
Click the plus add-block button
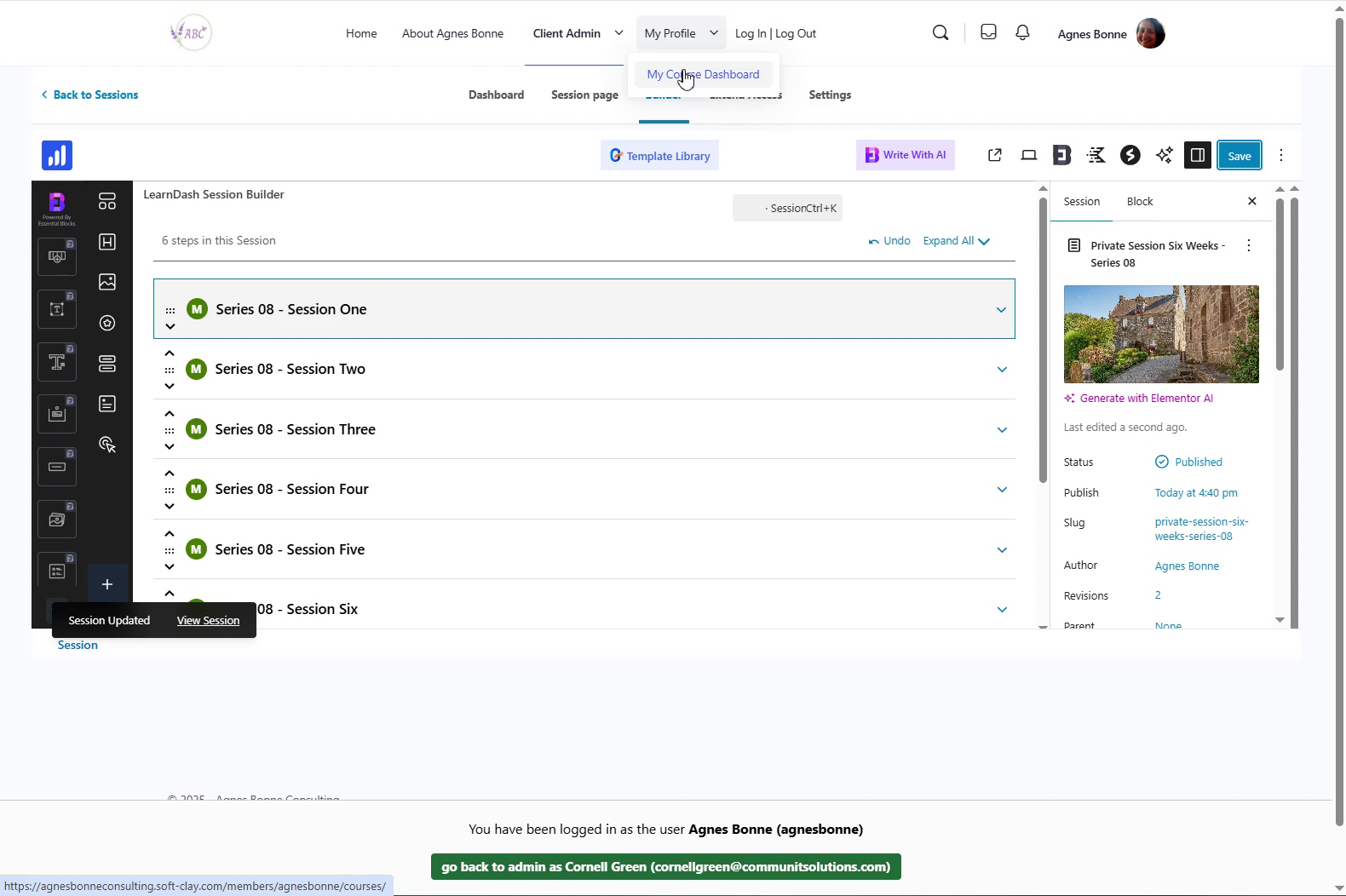click(x=107, y=584)
